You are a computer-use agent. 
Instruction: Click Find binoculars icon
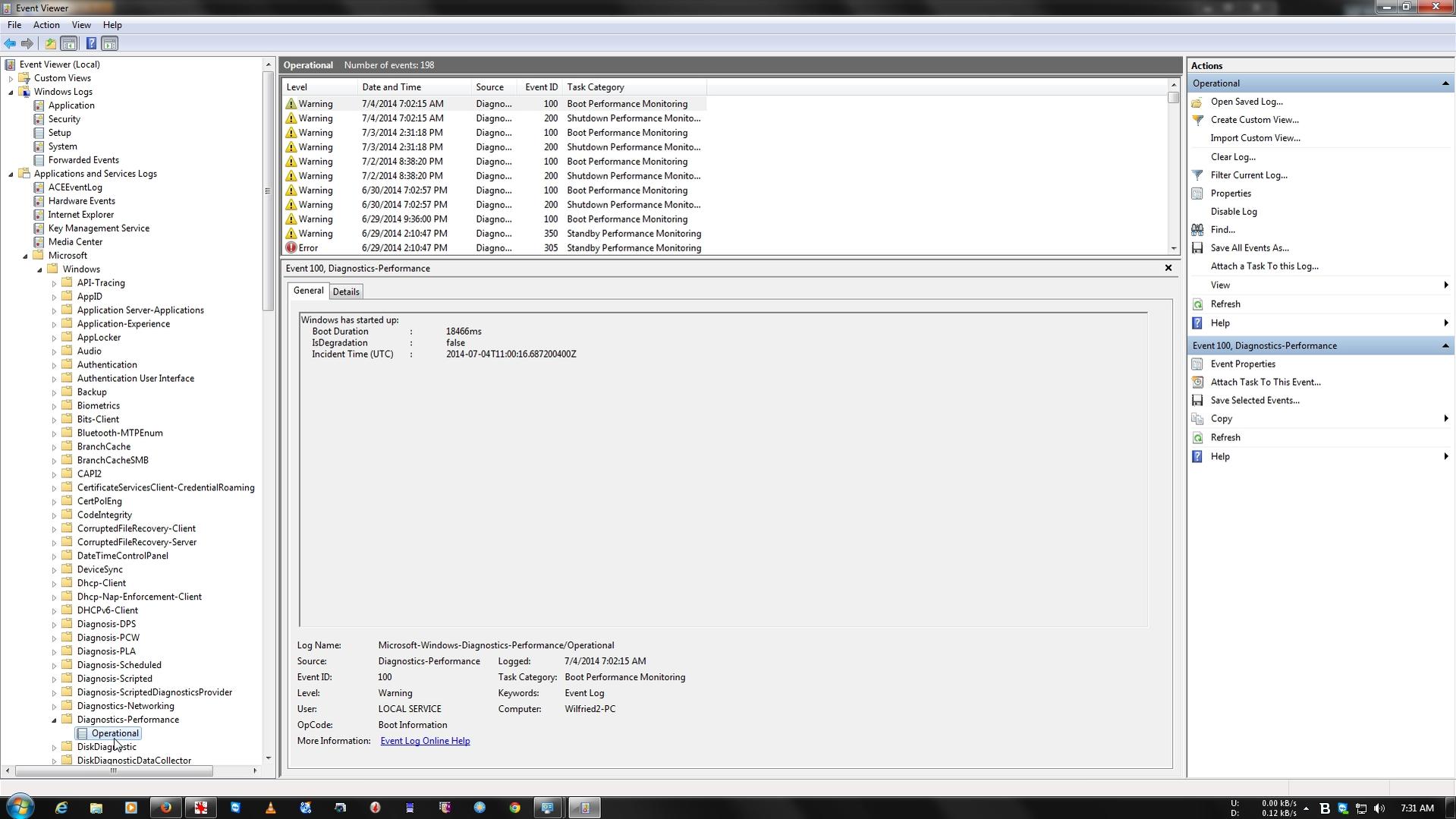click(1197, 230)
